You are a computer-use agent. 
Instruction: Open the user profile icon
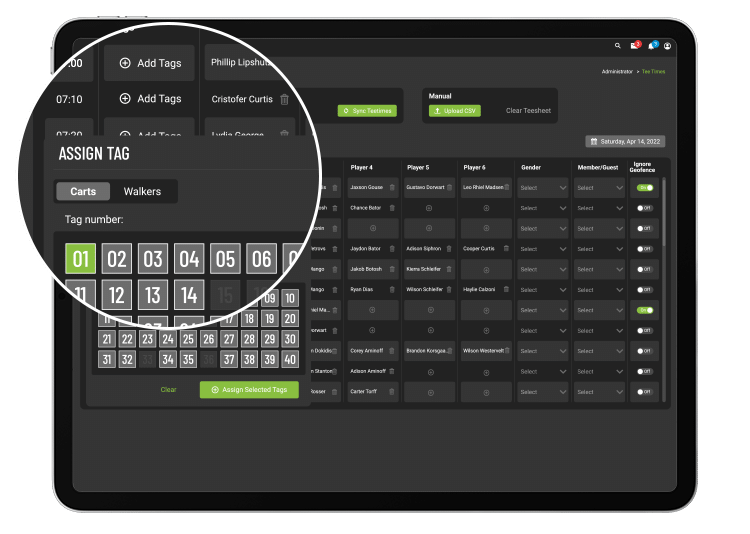point(668,46)
